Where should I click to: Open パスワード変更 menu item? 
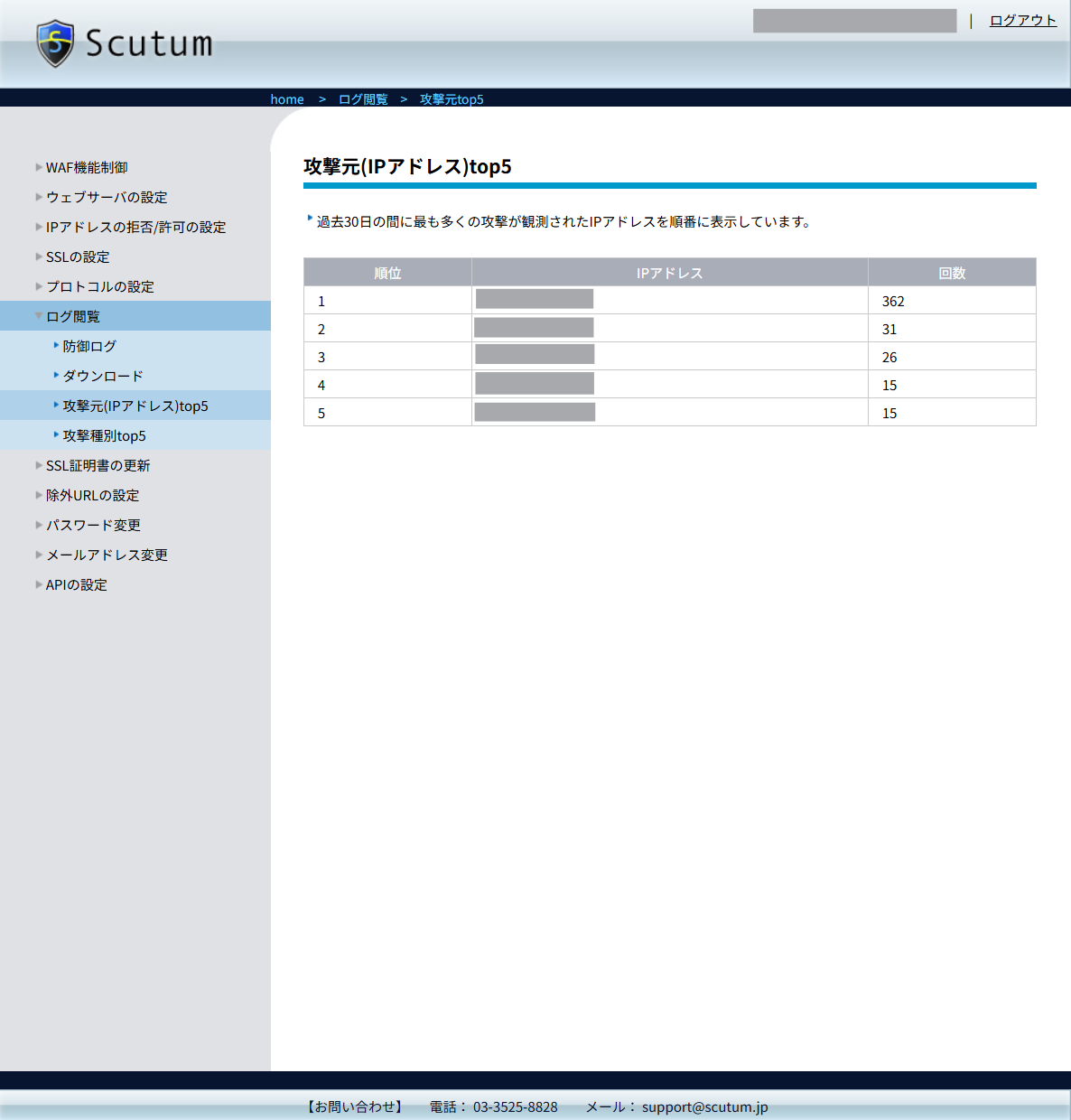93,525
